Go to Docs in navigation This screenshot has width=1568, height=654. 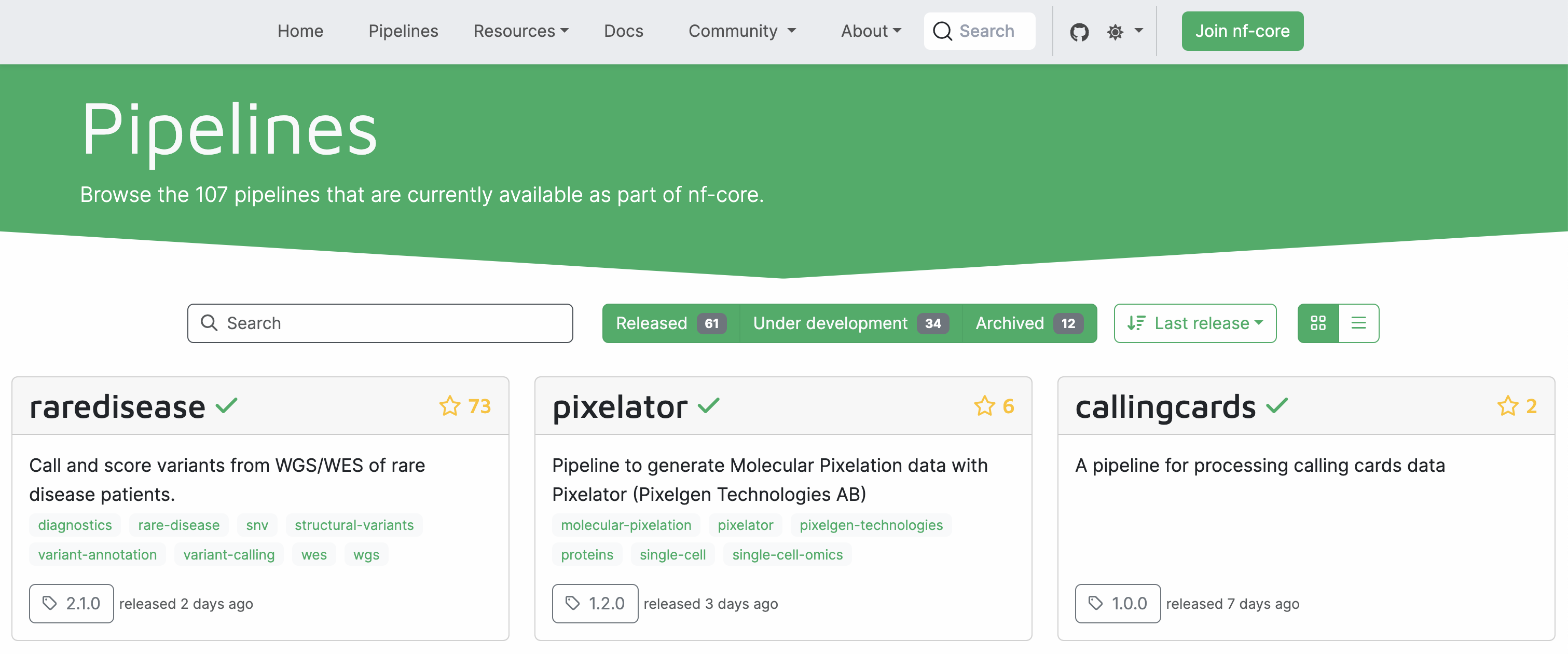(x=623, y=31)
